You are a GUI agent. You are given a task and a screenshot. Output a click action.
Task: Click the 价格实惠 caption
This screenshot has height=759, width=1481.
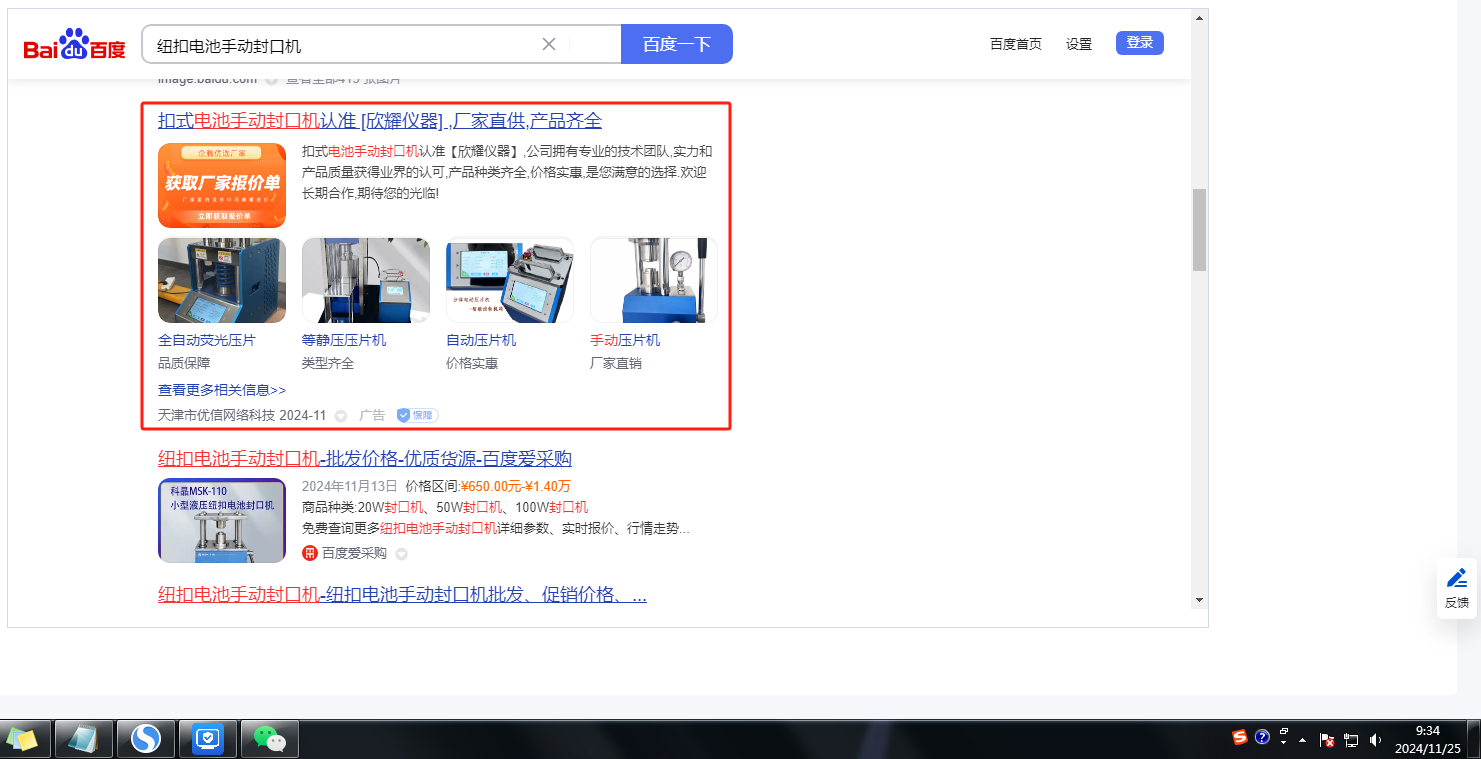472,363
